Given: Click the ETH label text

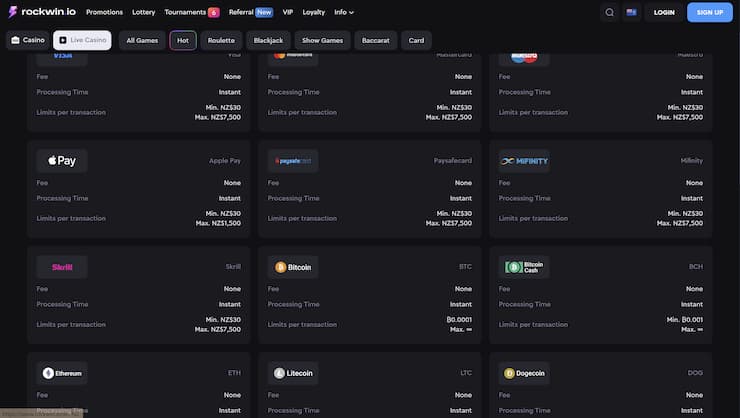Looking at the screenshot, I should click(234, 373).
